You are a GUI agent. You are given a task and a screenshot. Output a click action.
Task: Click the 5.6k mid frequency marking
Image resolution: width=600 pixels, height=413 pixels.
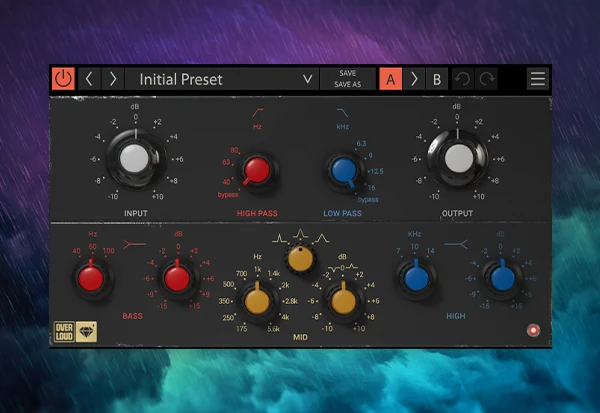coord(274,329)
